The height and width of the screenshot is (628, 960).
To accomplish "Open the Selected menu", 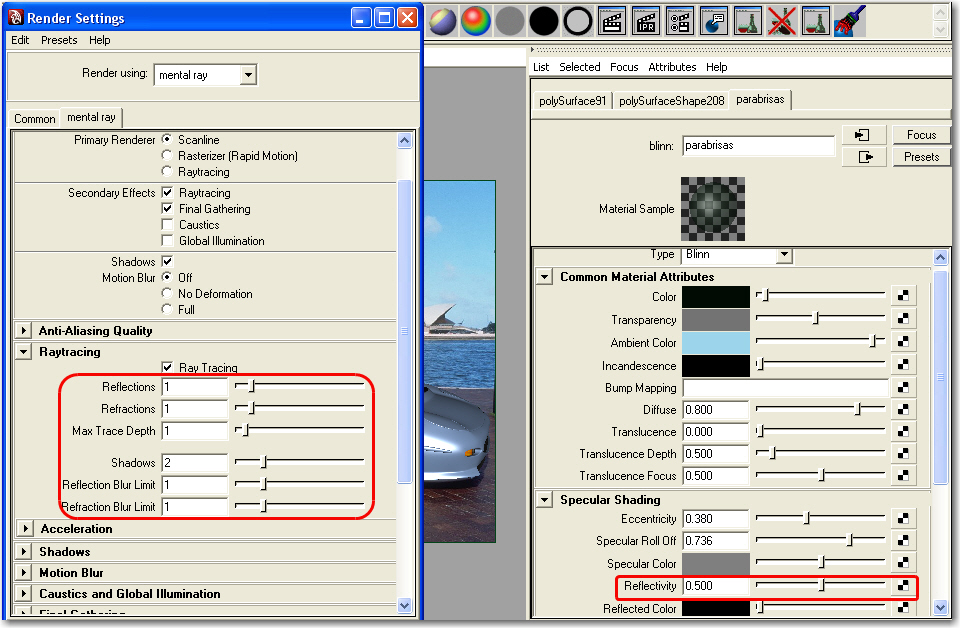I will tap(579, 67).
